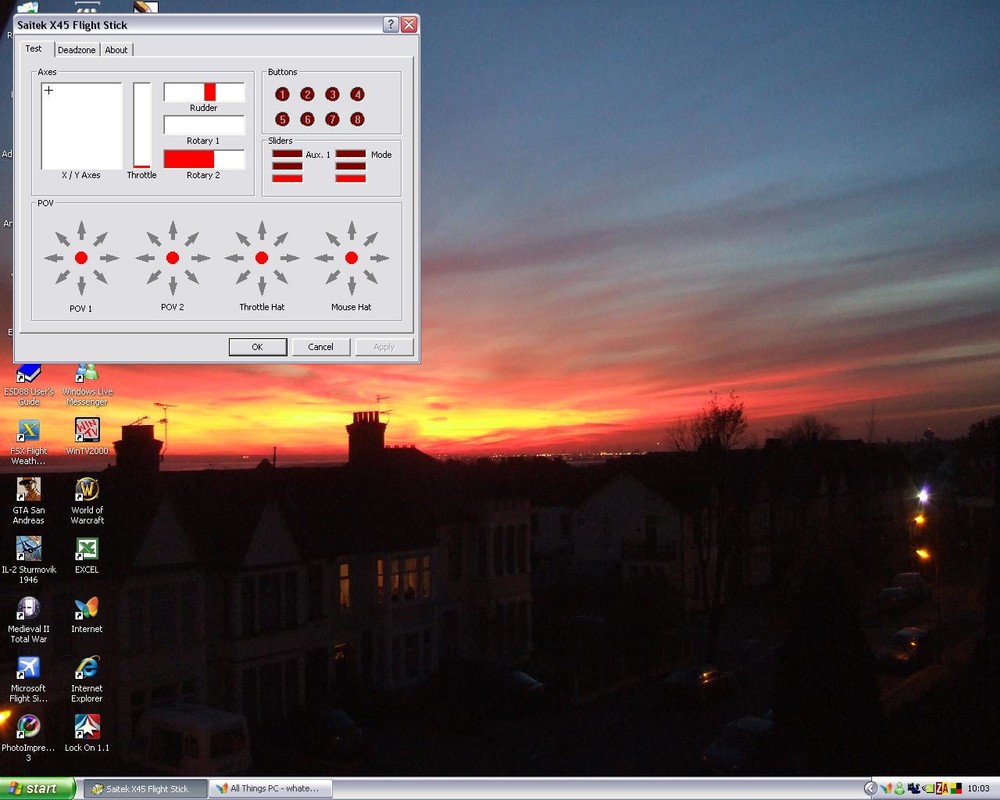1000x800 pixels.
Task: Select the GTA San Andreas desktop shortcut
Action: click(x=29, y=501)
